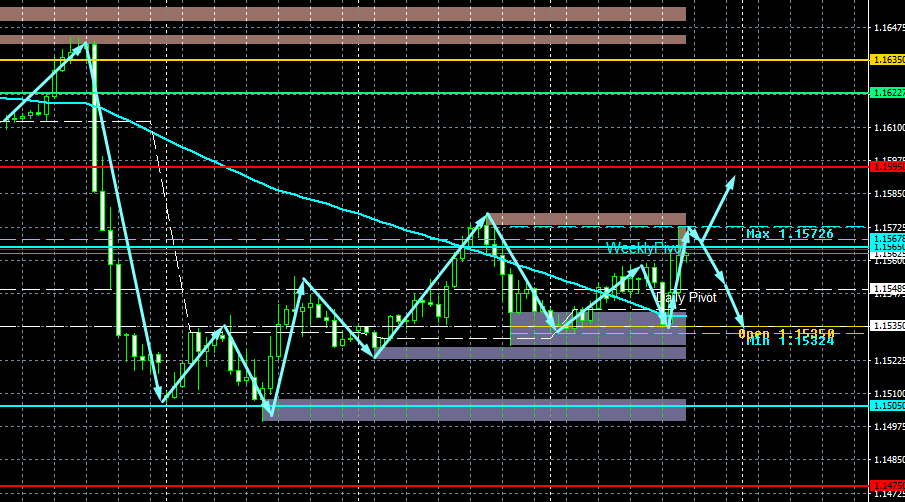Click the 1.1572 axis price label
The image size is (905, 502).
pos(889,228)
